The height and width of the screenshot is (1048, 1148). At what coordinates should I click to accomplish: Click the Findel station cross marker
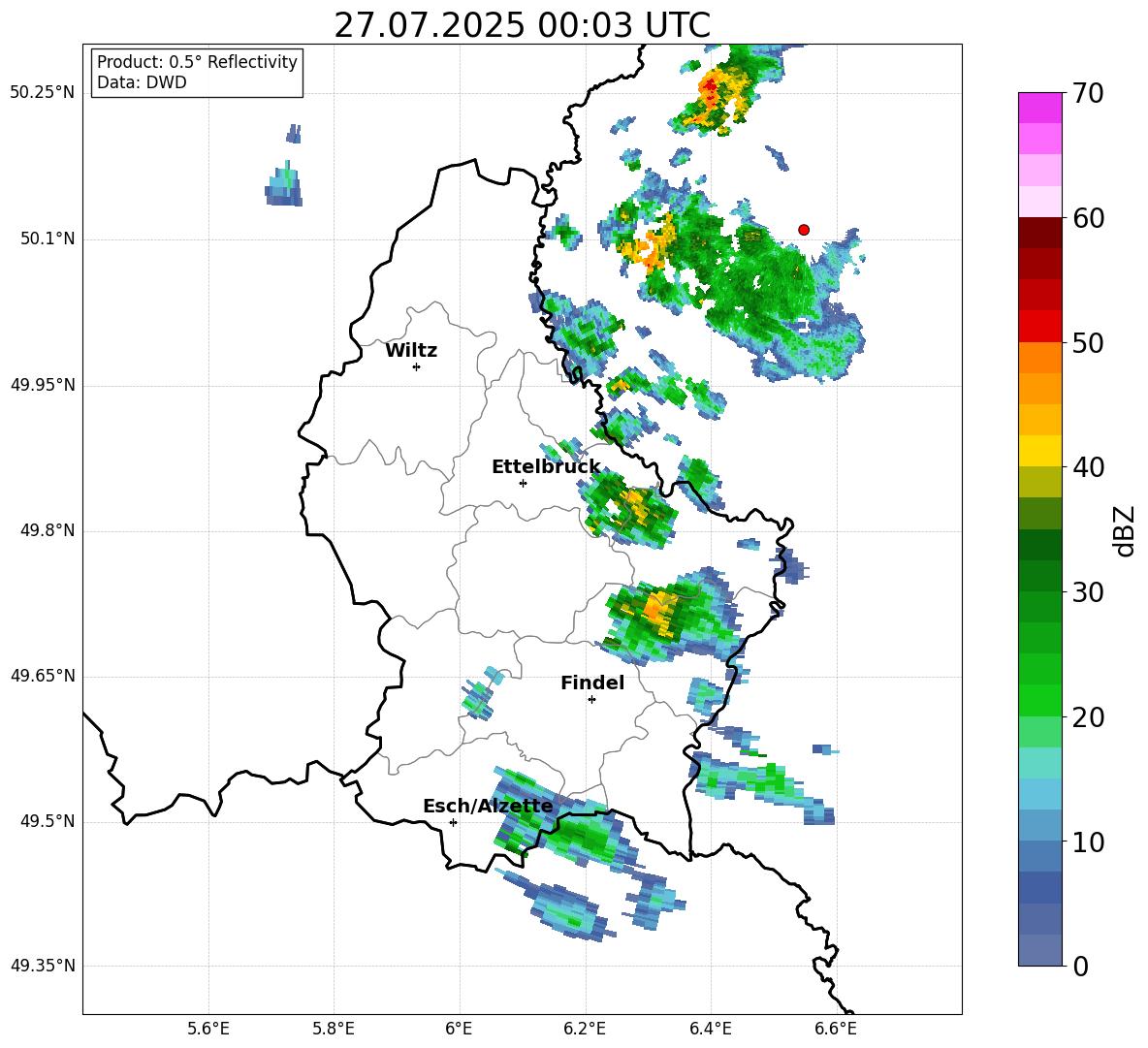(x=591, y=700)
